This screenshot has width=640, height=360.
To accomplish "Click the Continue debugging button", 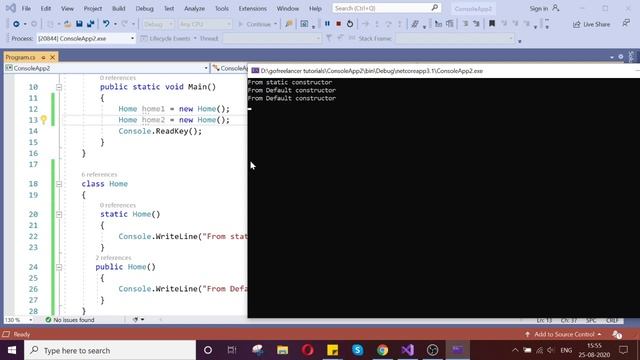I will 255,24.
